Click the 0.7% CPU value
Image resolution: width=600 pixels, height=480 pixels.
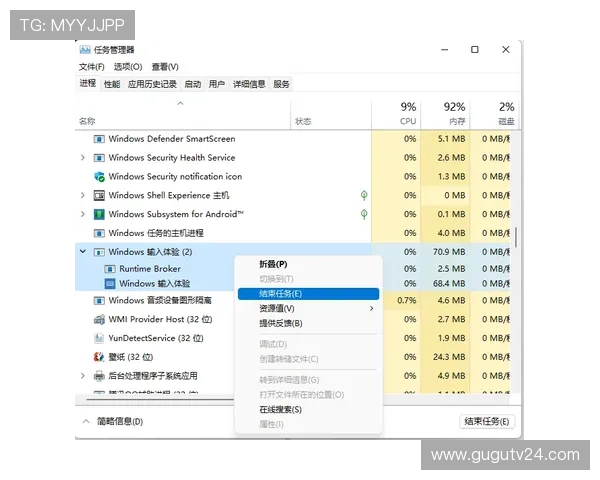point(406,300)
